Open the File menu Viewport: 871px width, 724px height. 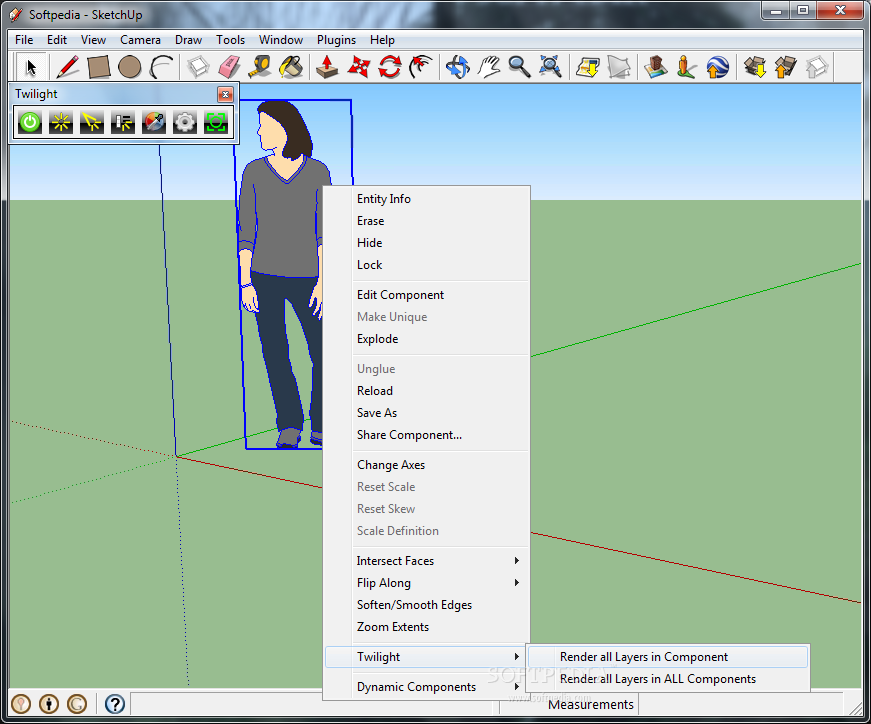point(24,40)
